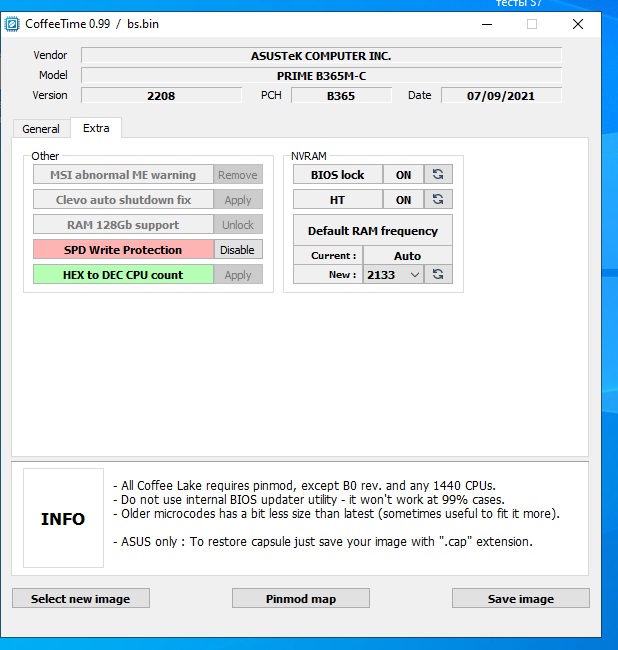Click the Clevo auto shutdown fix label
618x650 pixels.
point(123,200)
